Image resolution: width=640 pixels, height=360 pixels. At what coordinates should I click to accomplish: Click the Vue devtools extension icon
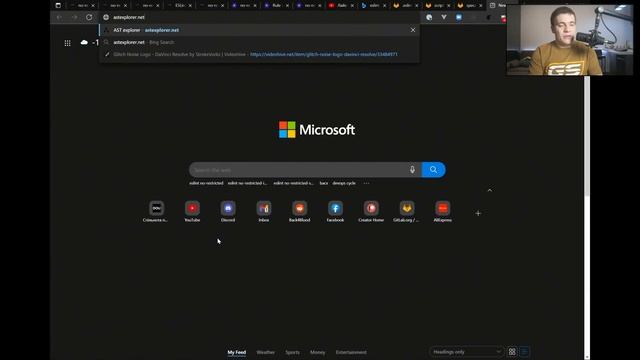point(444,17)
